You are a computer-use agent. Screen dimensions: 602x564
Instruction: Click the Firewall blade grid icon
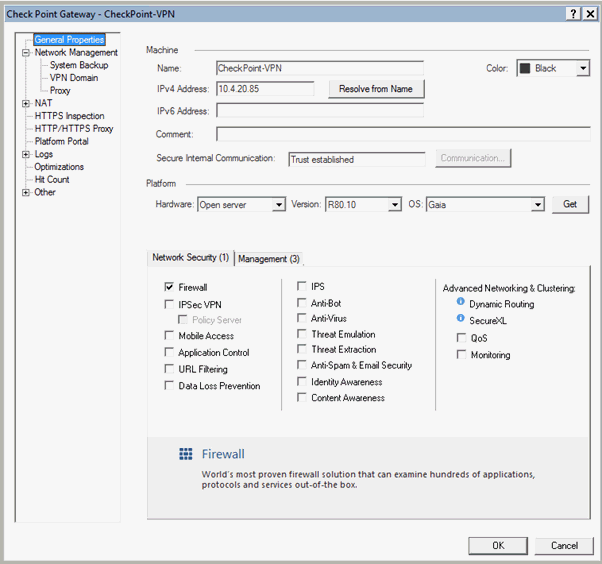coord(186,454)
